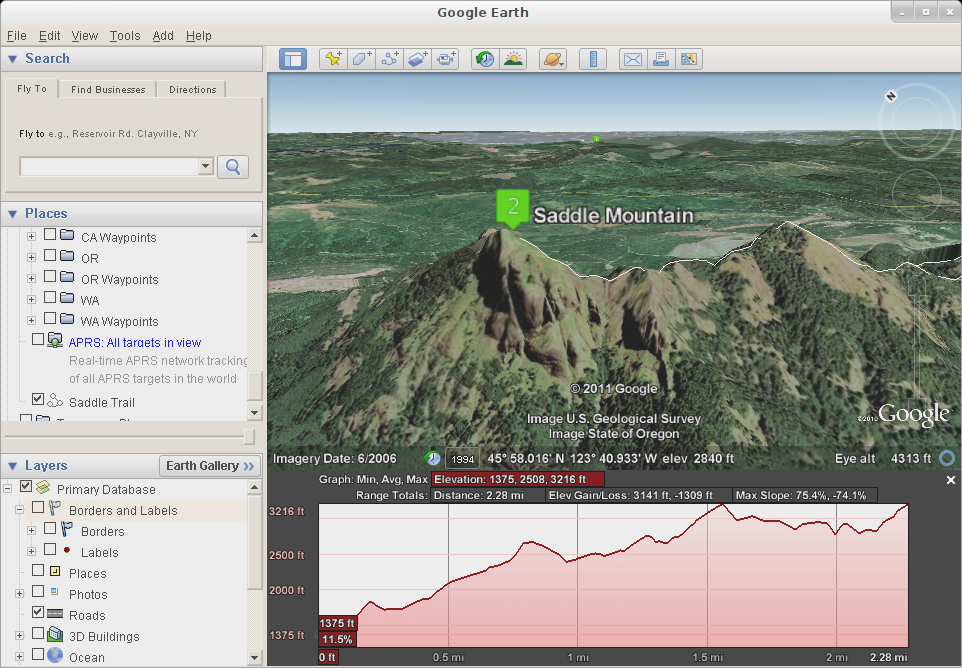Image resolution: width=962 pixels, height=668 pixels.
Task: Open the File menu
Action: [x=17, y=36]
